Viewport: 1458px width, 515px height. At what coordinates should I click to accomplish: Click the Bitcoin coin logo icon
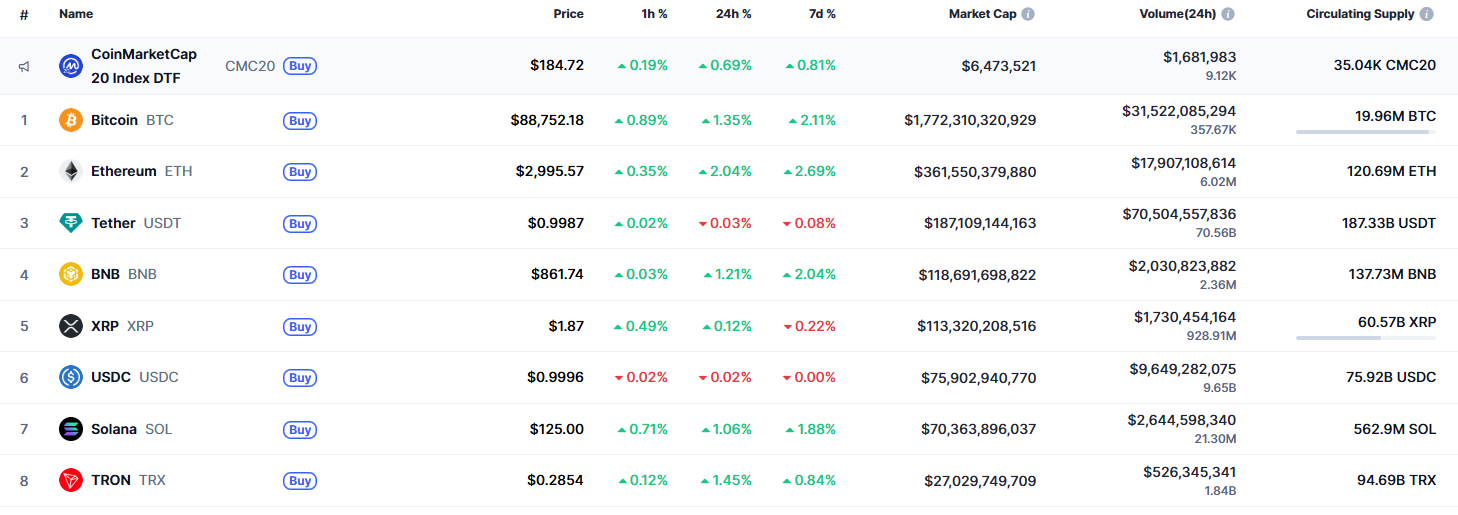71,120
